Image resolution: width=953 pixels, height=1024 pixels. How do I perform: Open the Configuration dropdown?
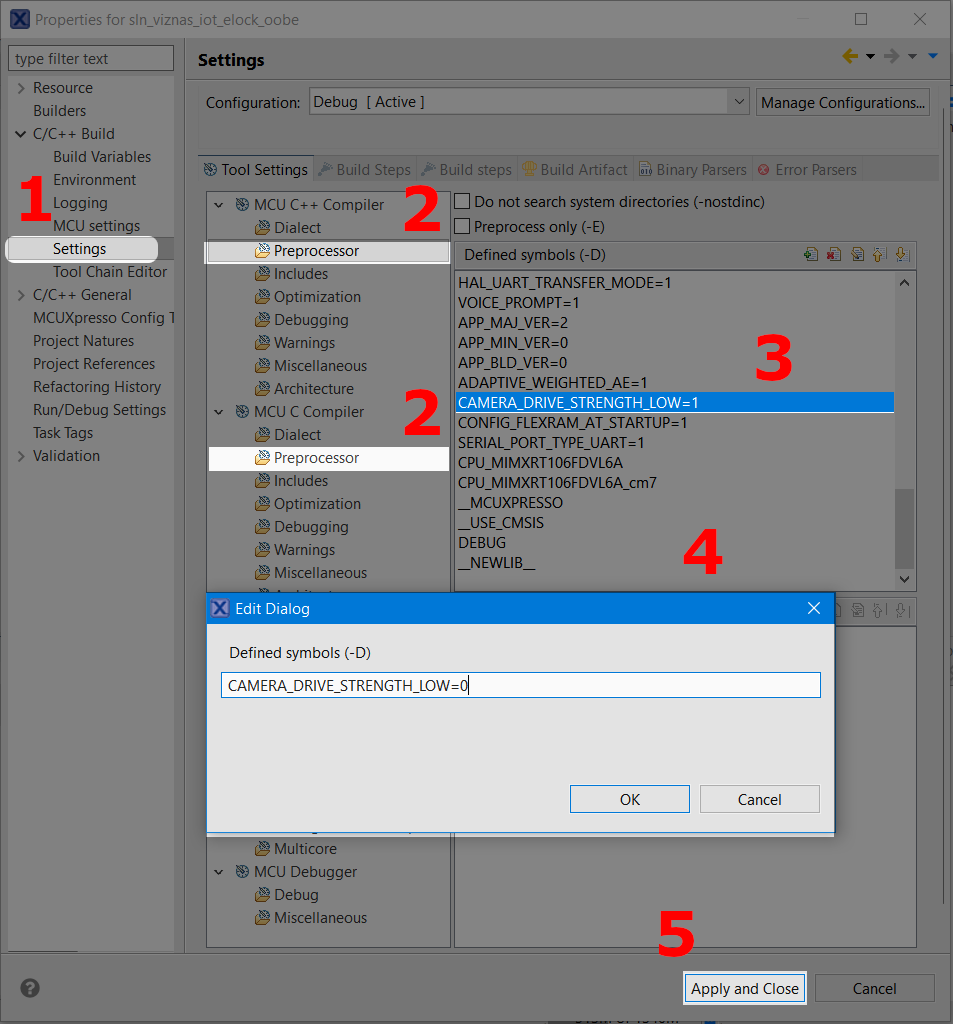tap(738, 102)
